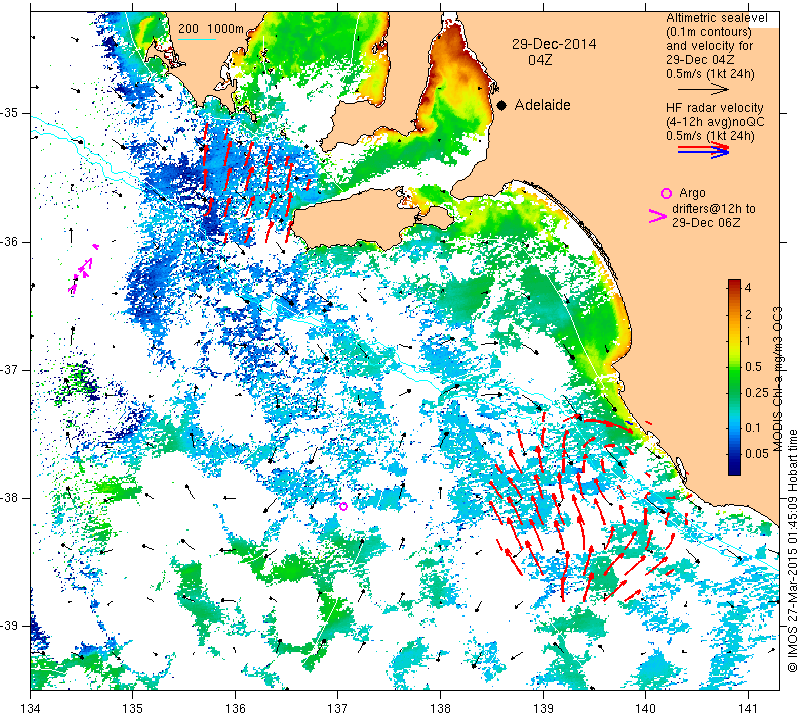Click '0.5m/s (1kt 24h)' above red-blue arrows
Viewport: 800px width, 720px height.
click(x=710, y=136)
